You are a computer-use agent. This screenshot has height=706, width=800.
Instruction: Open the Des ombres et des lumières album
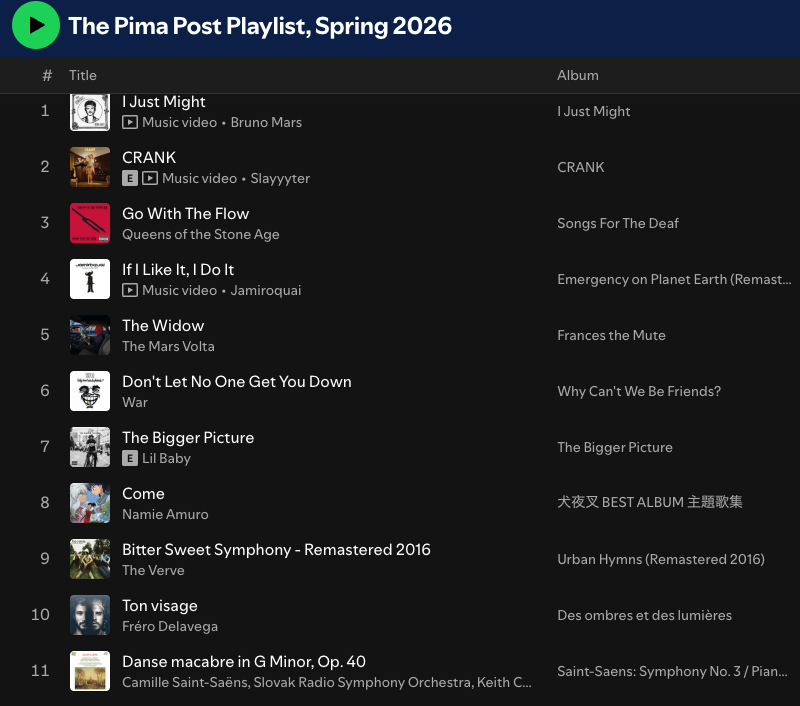pos(644,615)
